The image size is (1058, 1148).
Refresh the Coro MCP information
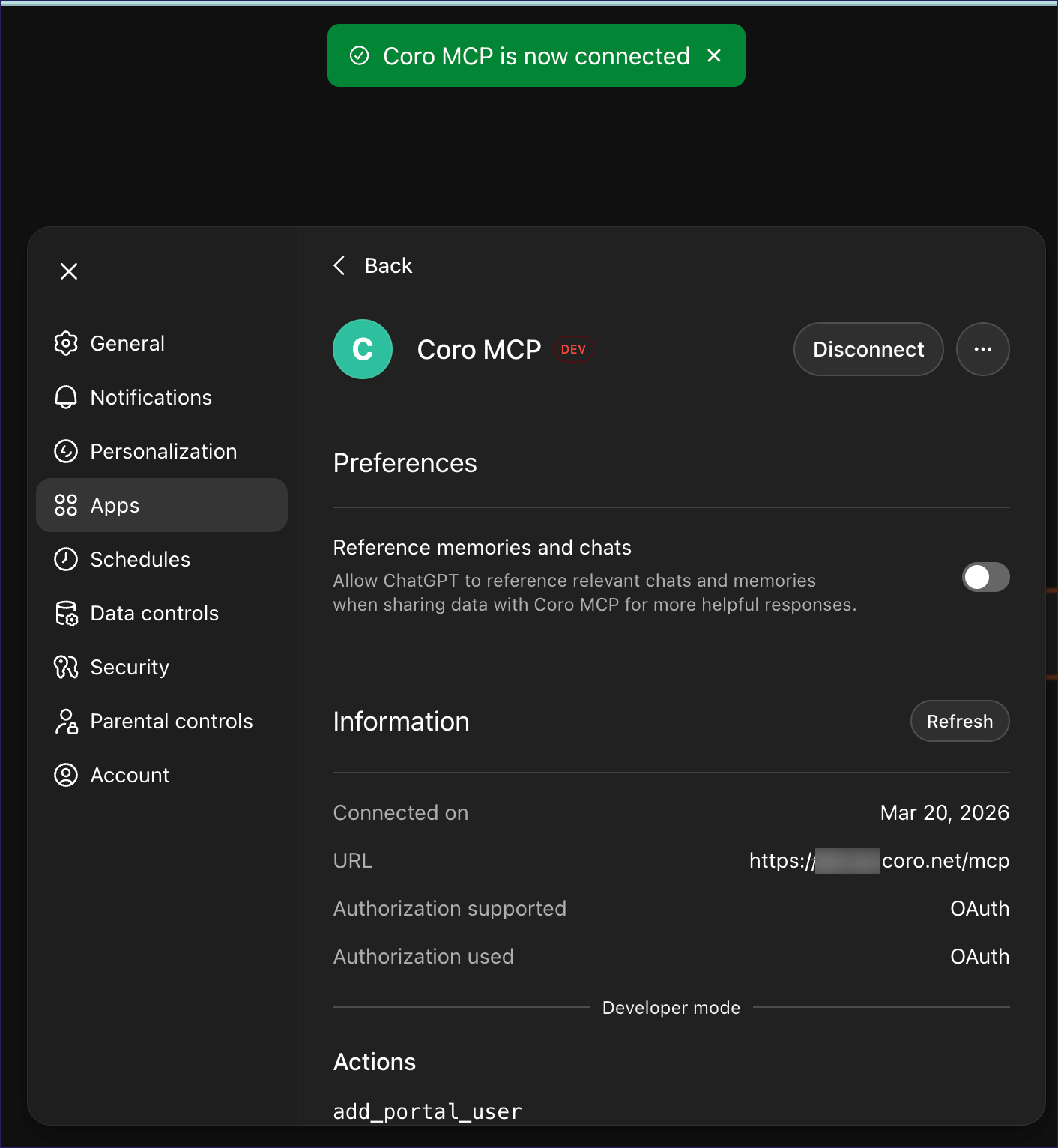pyautogui.click(x=959, y=721)
